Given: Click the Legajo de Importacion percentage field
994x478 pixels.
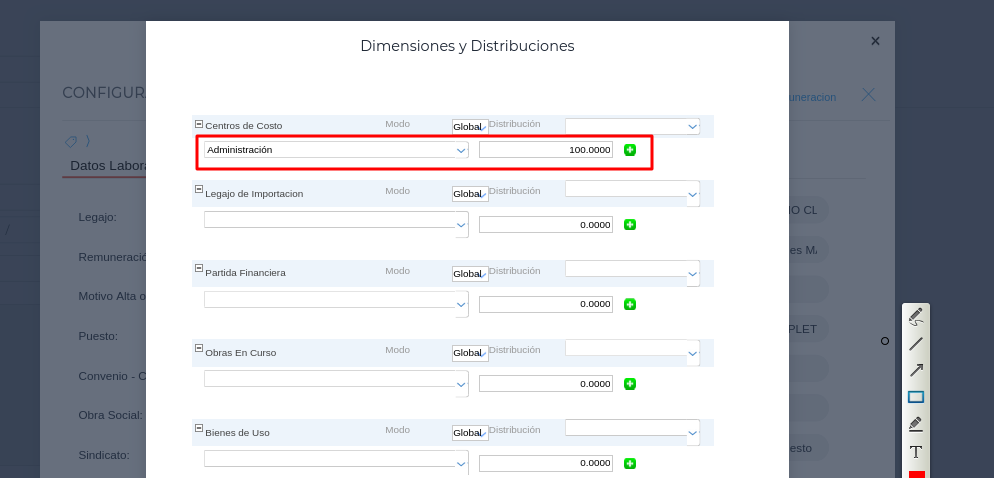Looking at the screenshot, I should [x=545, y=225].
